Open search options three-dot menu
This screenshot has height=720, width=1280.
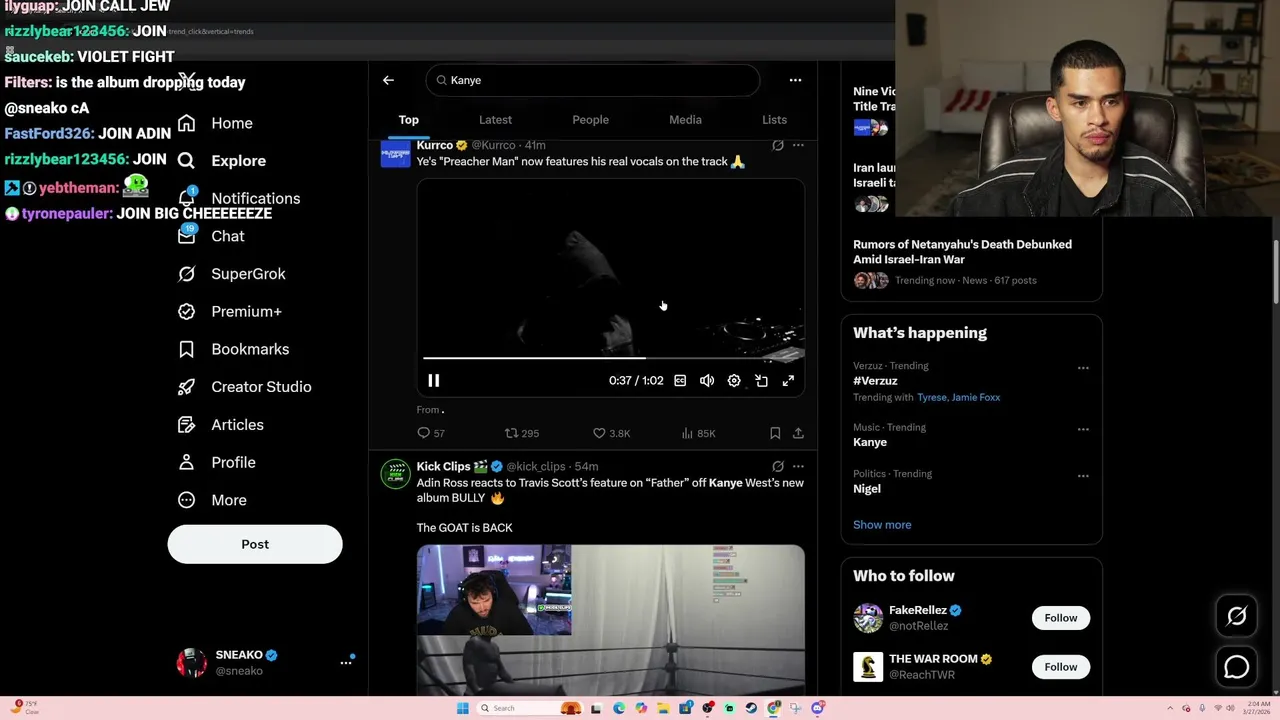coord(795,80)
